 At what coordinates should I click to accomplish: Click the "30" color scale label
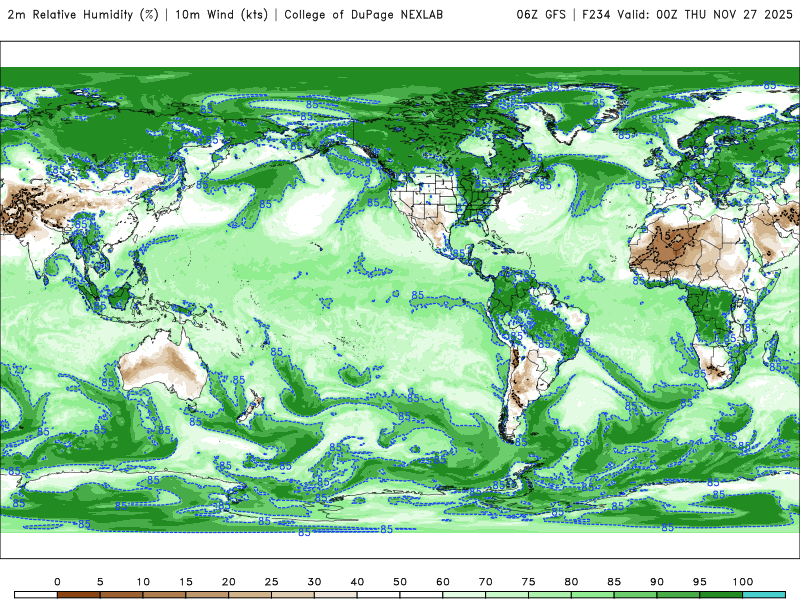(314, 582)
